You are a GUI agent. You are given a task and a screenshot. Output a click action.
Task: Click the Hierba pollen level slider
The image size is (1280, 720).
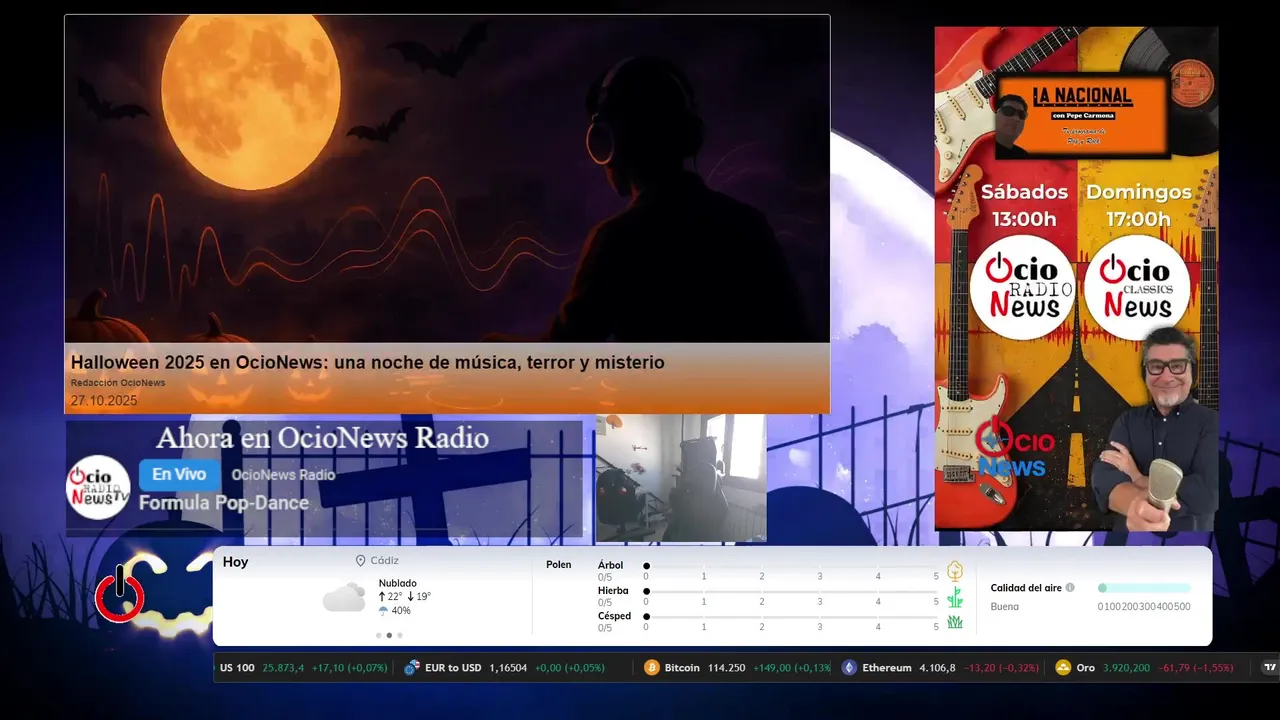pos(791,591)
